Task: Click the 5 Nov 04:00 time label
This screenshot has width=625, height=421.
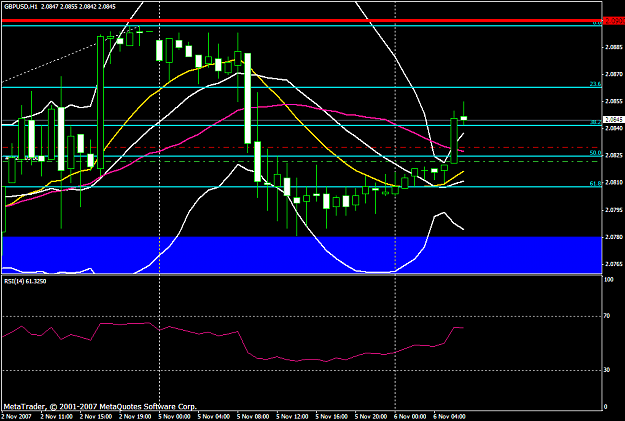Action: [x=214, y=417]
